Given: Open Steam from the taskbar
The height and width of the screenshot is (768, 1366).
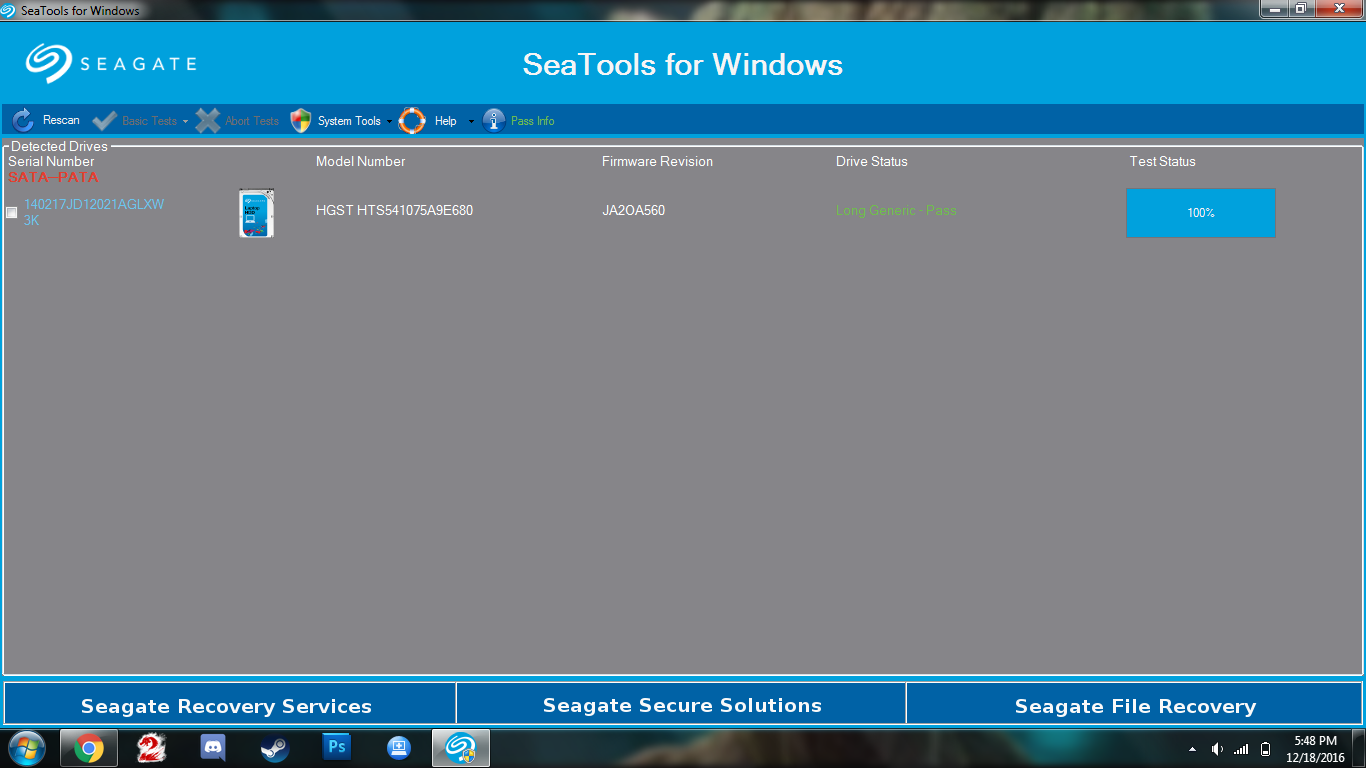Looking at the screenshot, I should coord(275,748).
